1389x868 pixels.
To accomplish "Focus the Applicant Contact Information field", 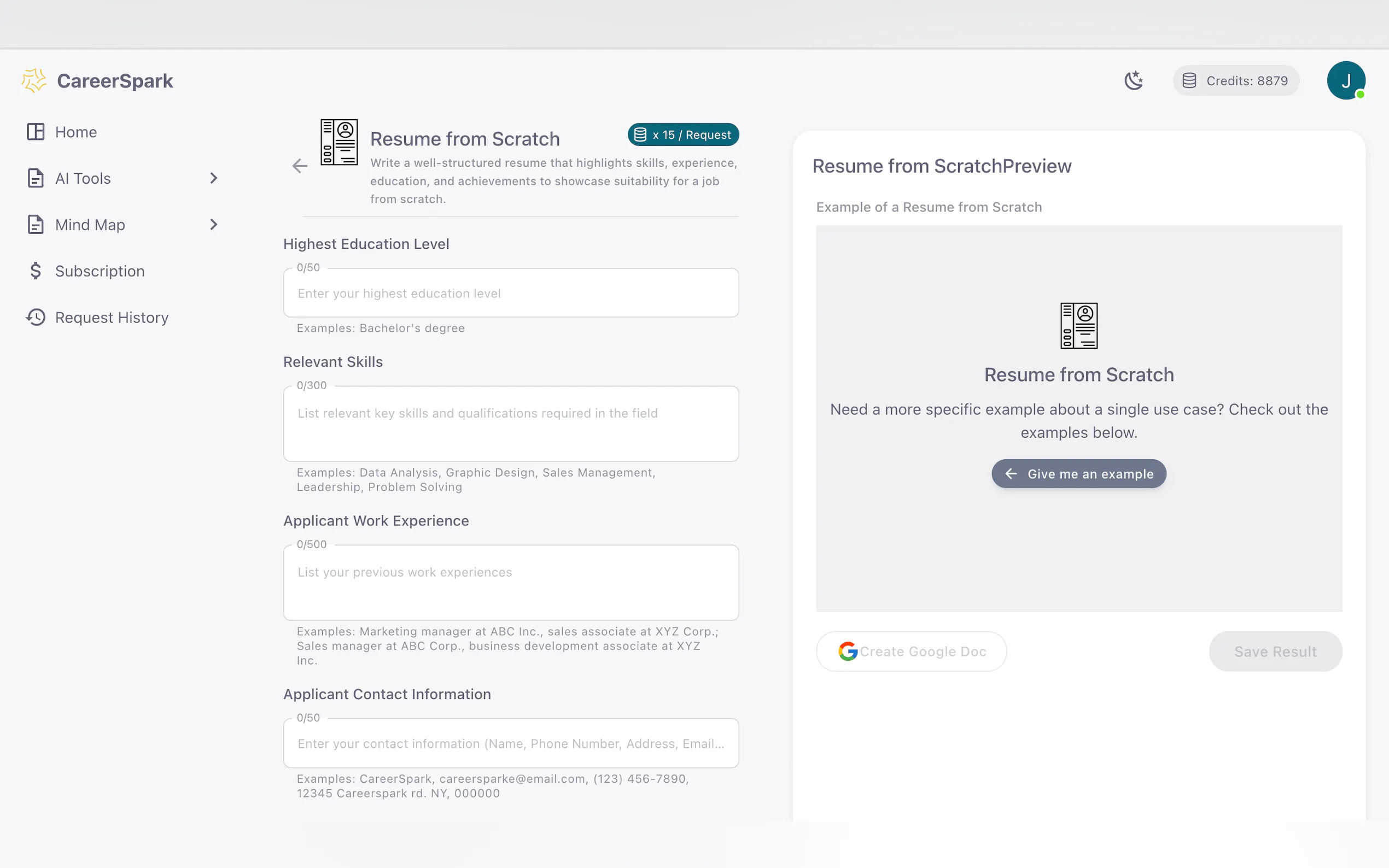I will [x=510, y=743].
